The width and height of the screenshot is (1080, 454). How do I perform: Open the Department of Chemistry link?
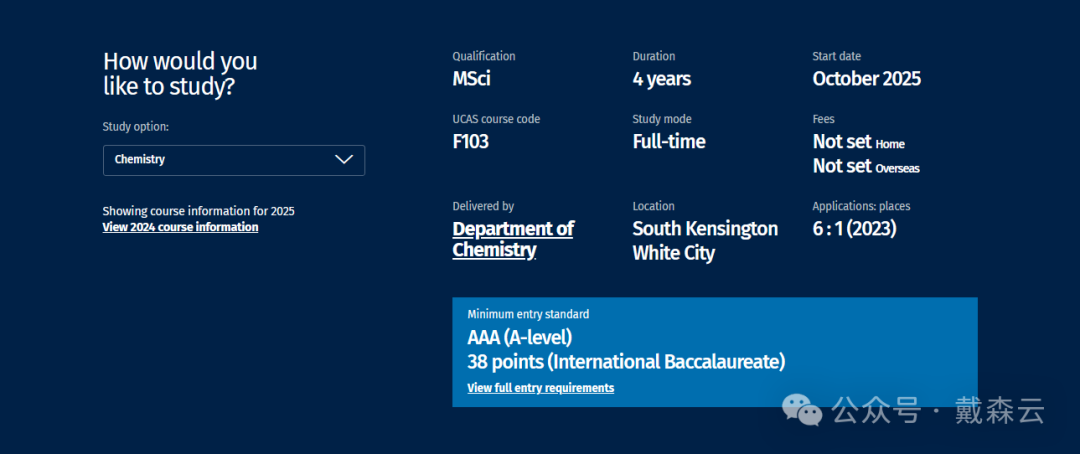point(512,239)
